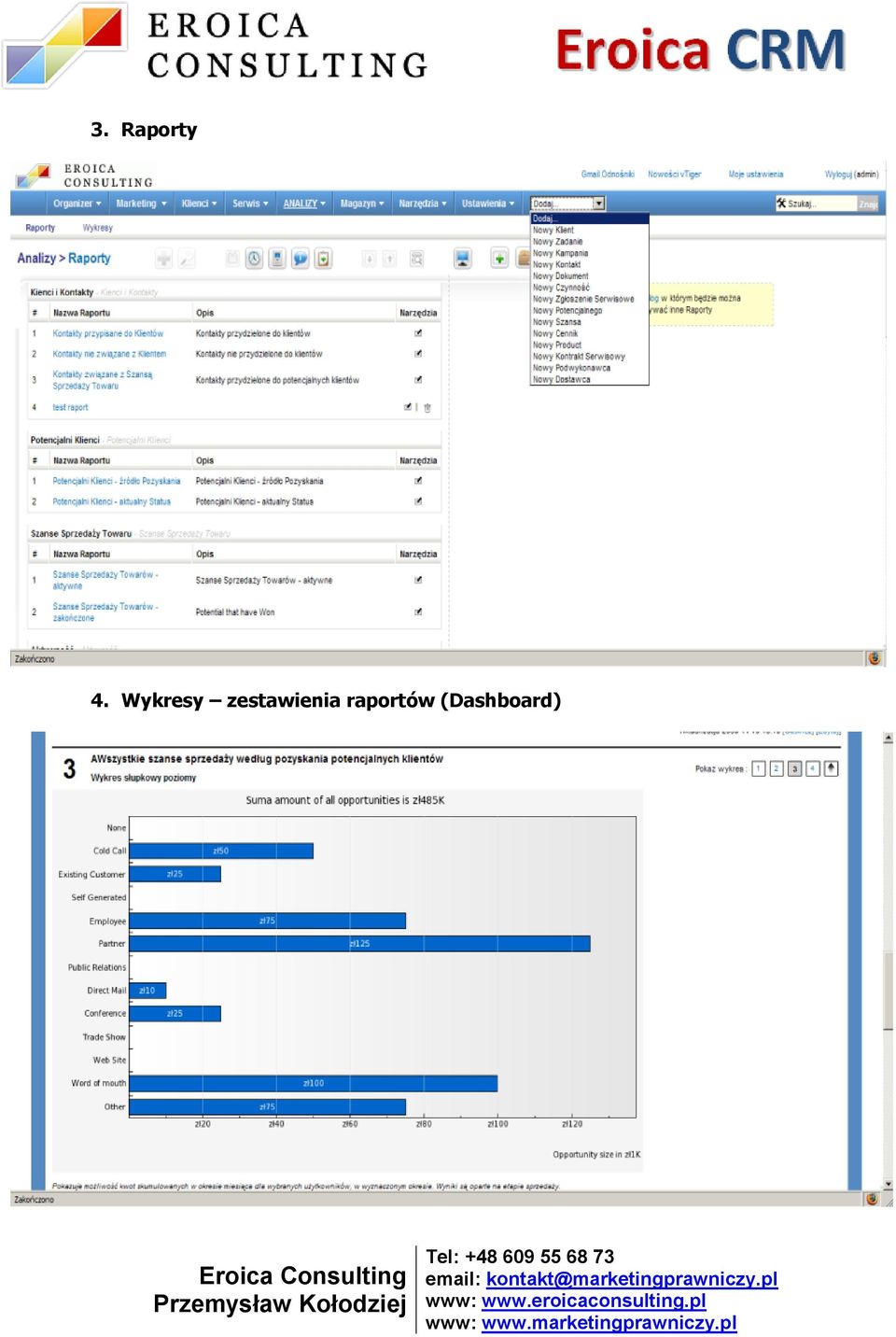Edit the 'test raport' report via its pencil icon
896x1337 pixels.
coord(408,407)
